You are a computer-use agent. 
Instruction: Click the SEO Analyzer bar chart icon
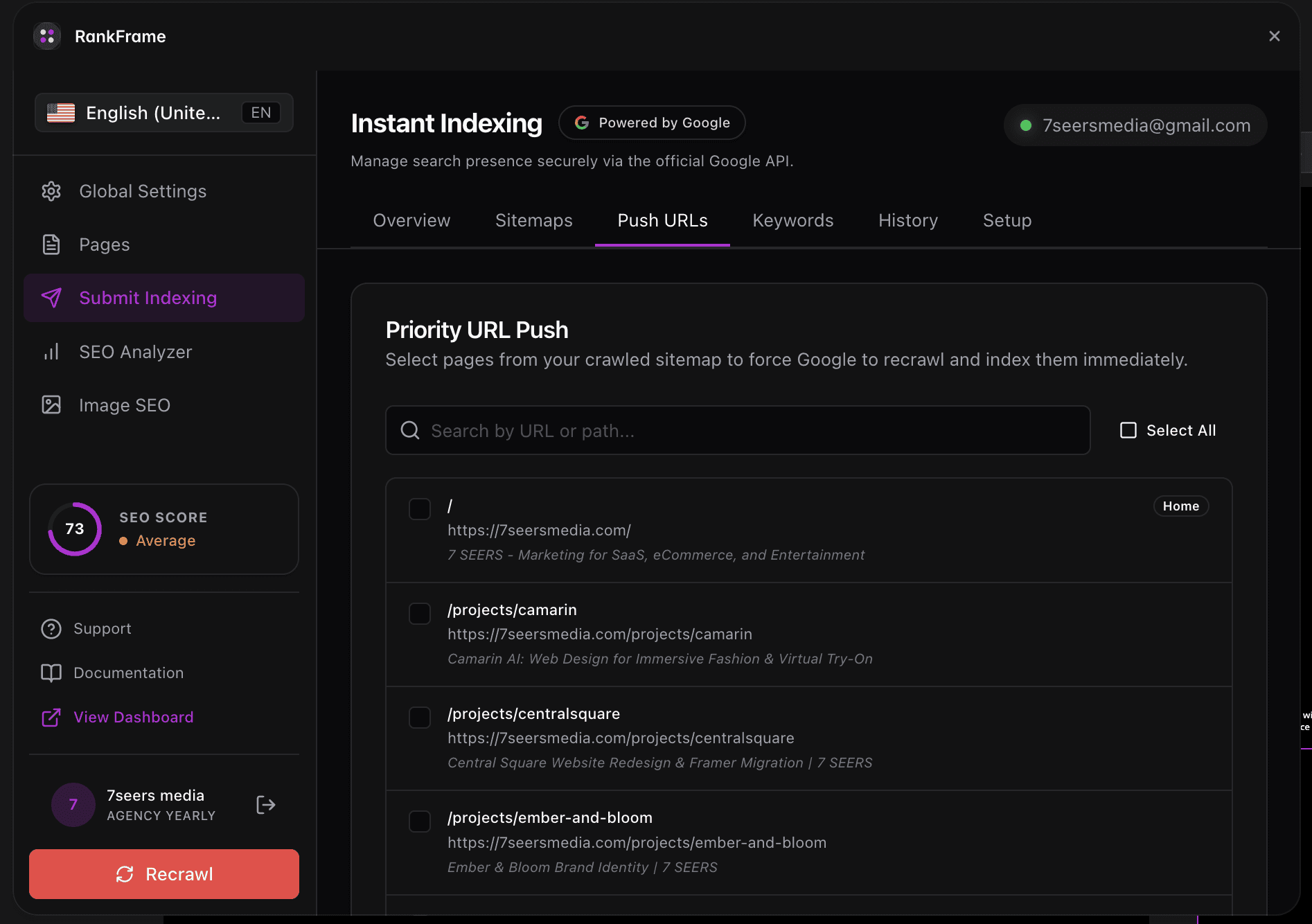tap(51, 352)
